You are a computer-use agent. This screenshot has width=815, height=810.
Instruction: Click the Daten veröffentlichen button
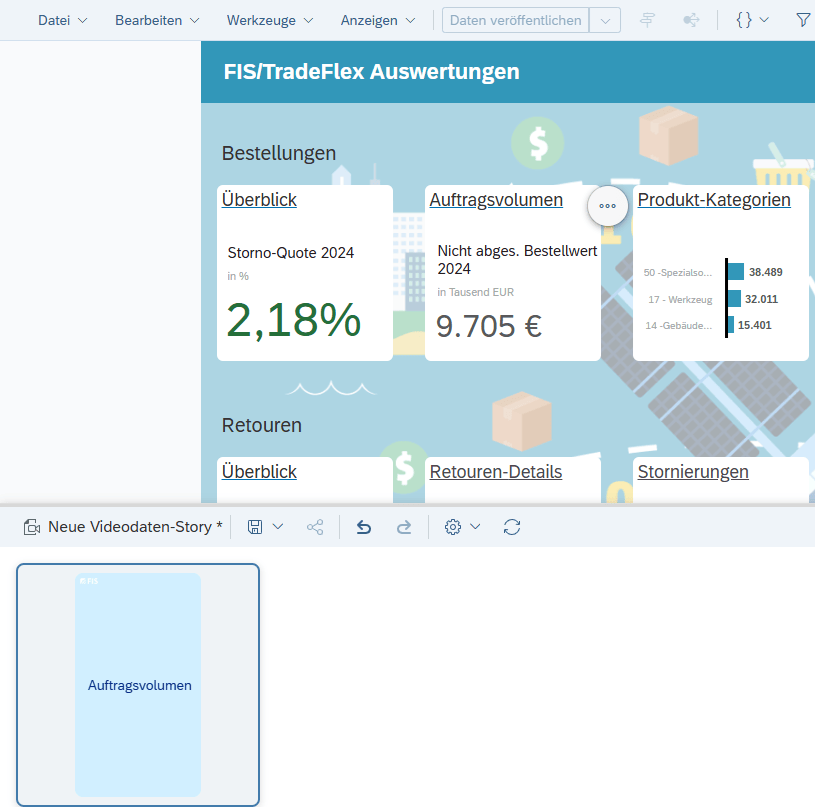(515, 20)
